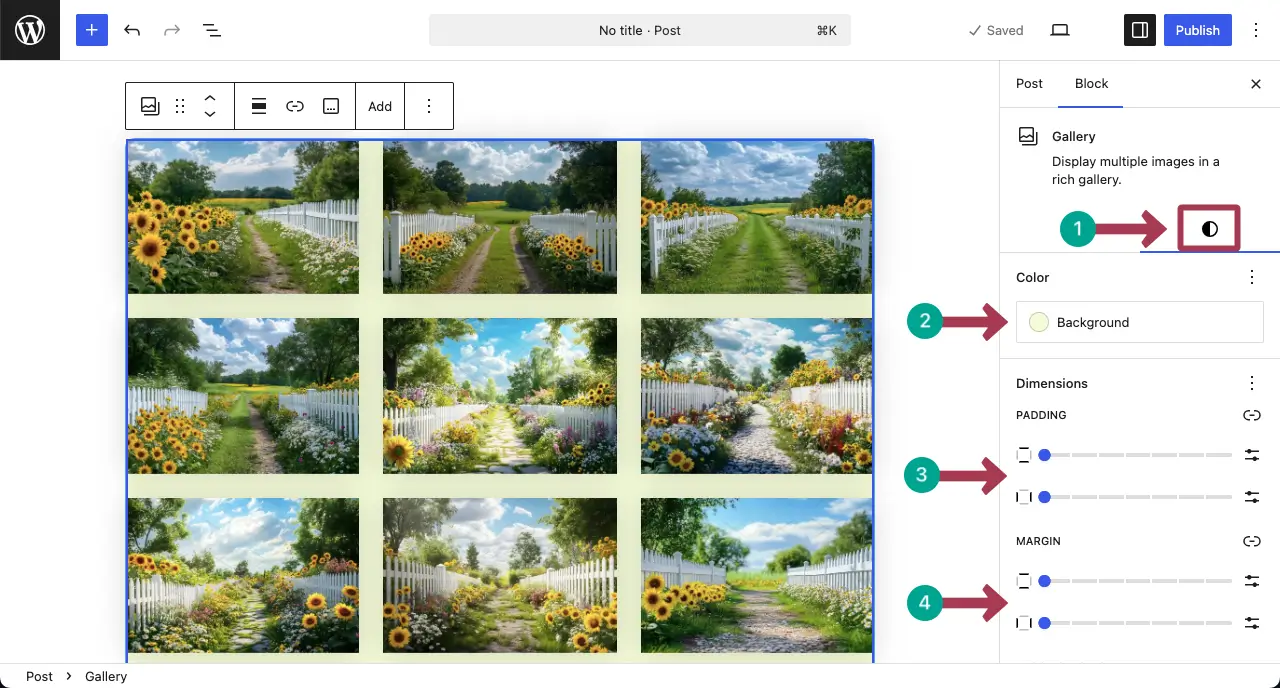Click Add button in gallery toolbar
The width and height of the screenshot is (1280, 688).
380,106
